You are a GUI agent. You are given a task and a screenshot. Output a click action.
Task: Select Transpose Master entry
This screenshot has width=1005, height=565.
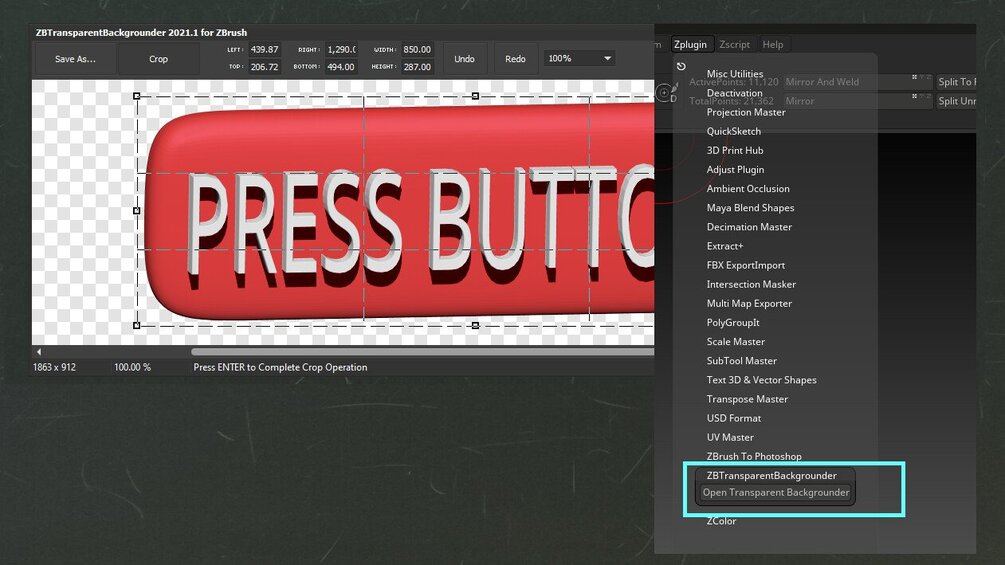[x=747, y=399]
